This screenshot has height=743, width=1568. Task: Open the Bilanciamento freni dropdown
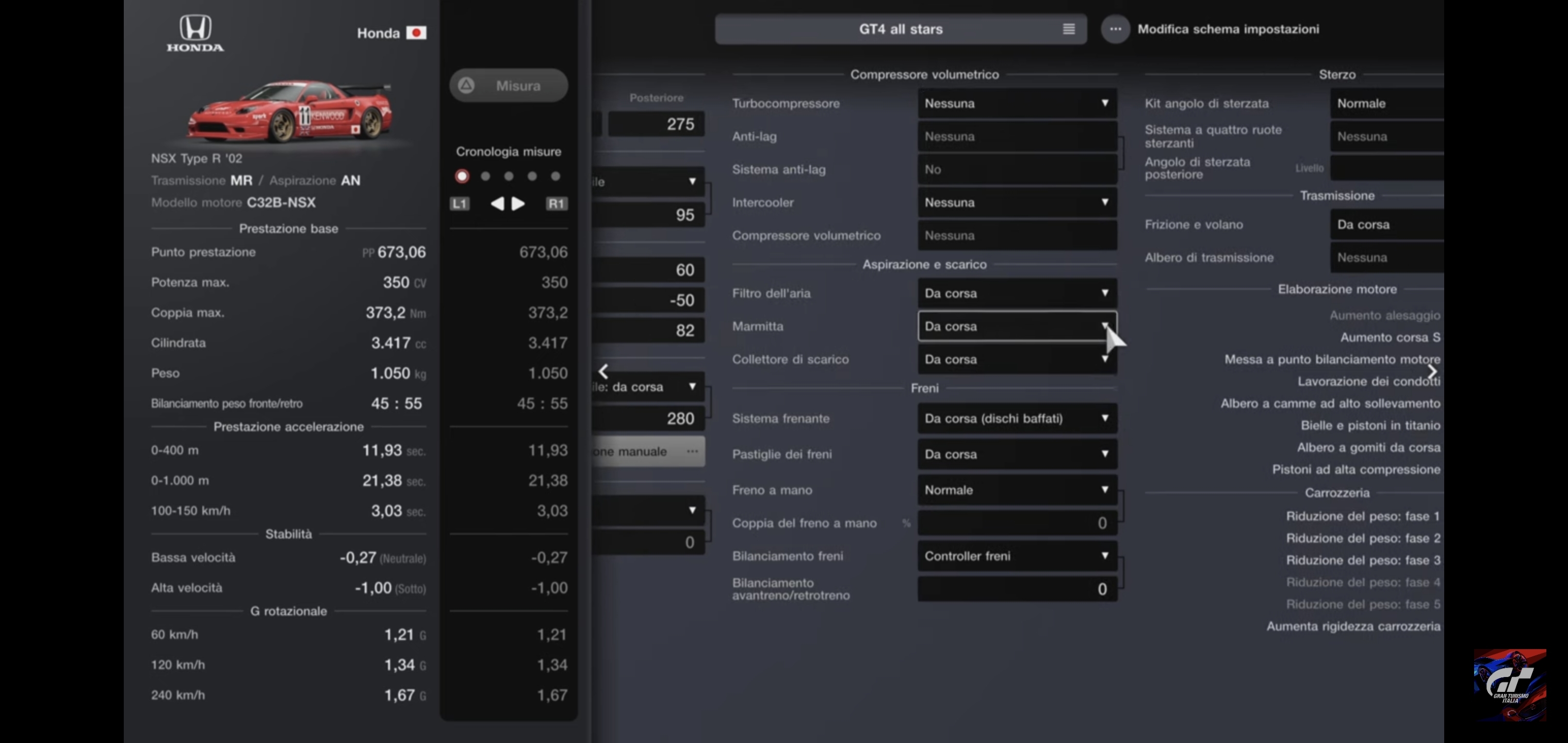[x=1017, y=556]
